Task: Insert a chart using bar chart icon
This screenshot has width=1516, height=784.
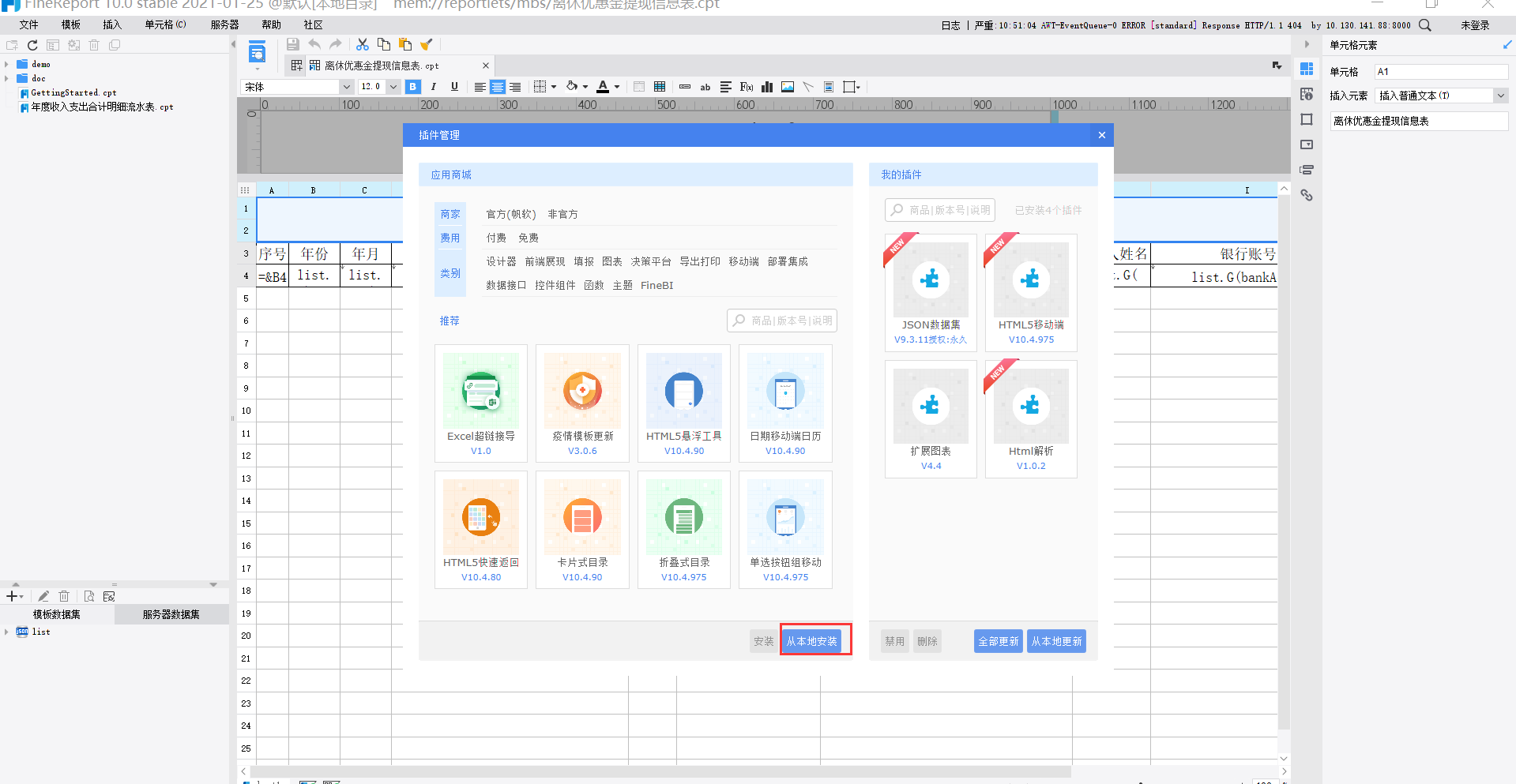Action: 767,87
